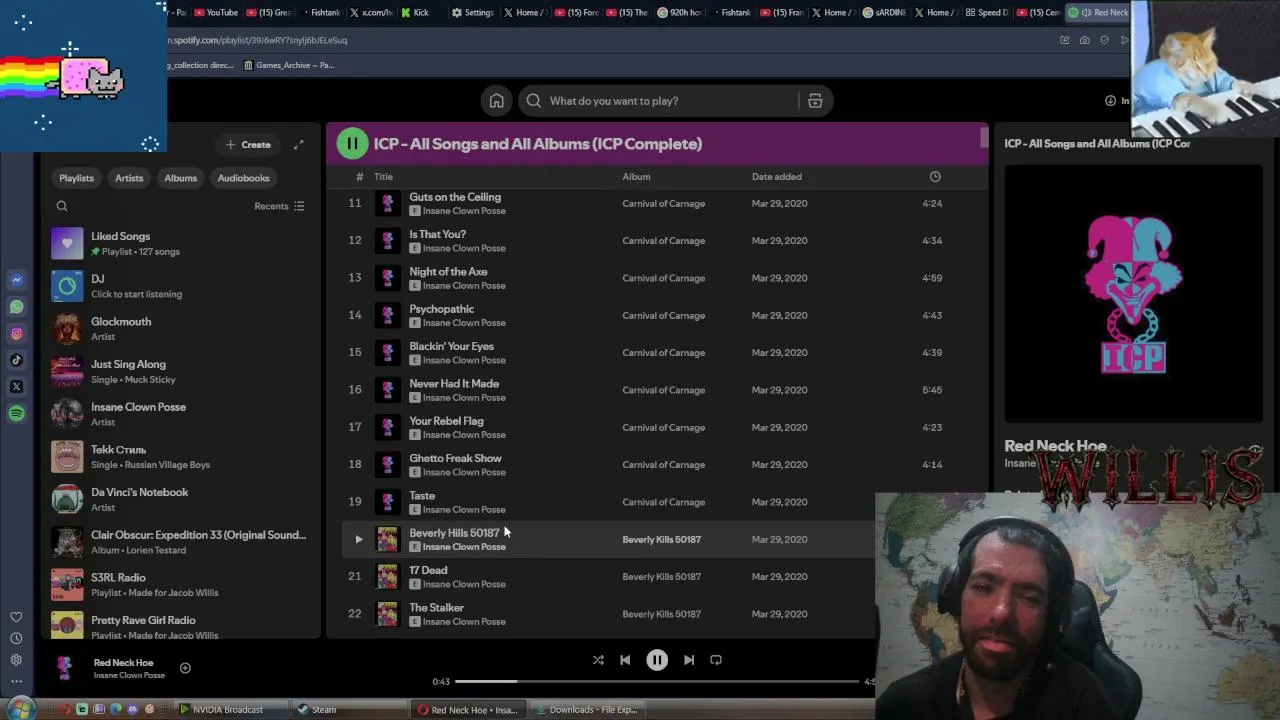Open the Windows Start menu
This screenshot has width=1280, height=720.
[20, 709]
